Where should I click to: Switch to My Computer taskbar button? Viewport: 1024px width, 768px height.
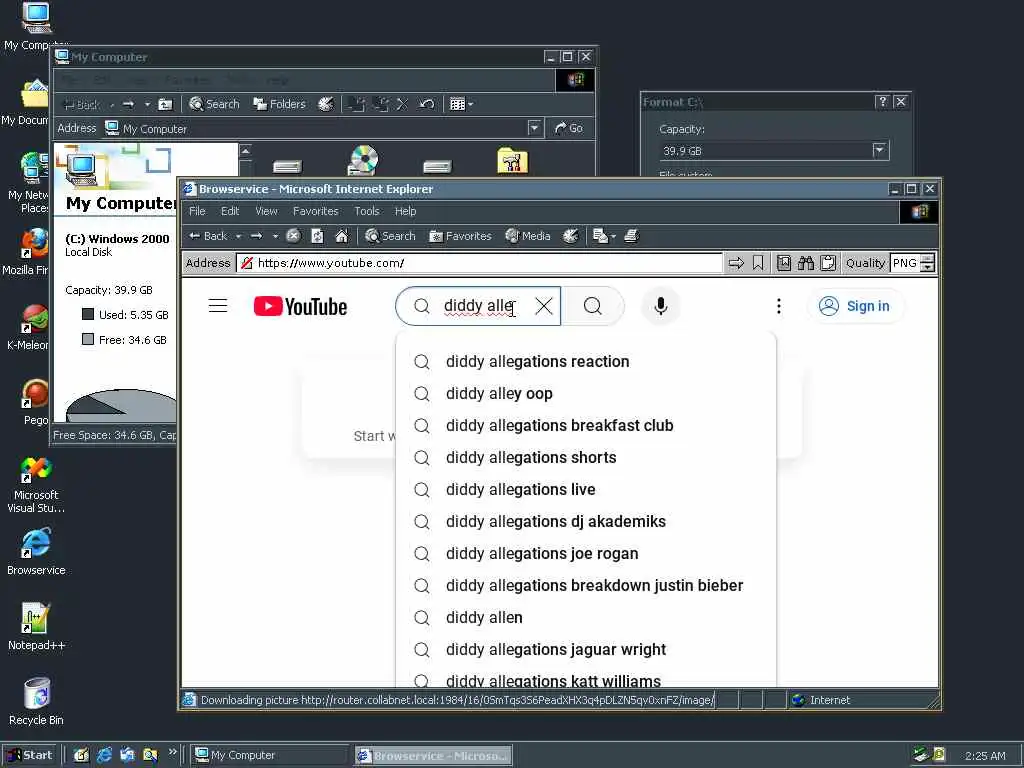[x=270, y=755]
